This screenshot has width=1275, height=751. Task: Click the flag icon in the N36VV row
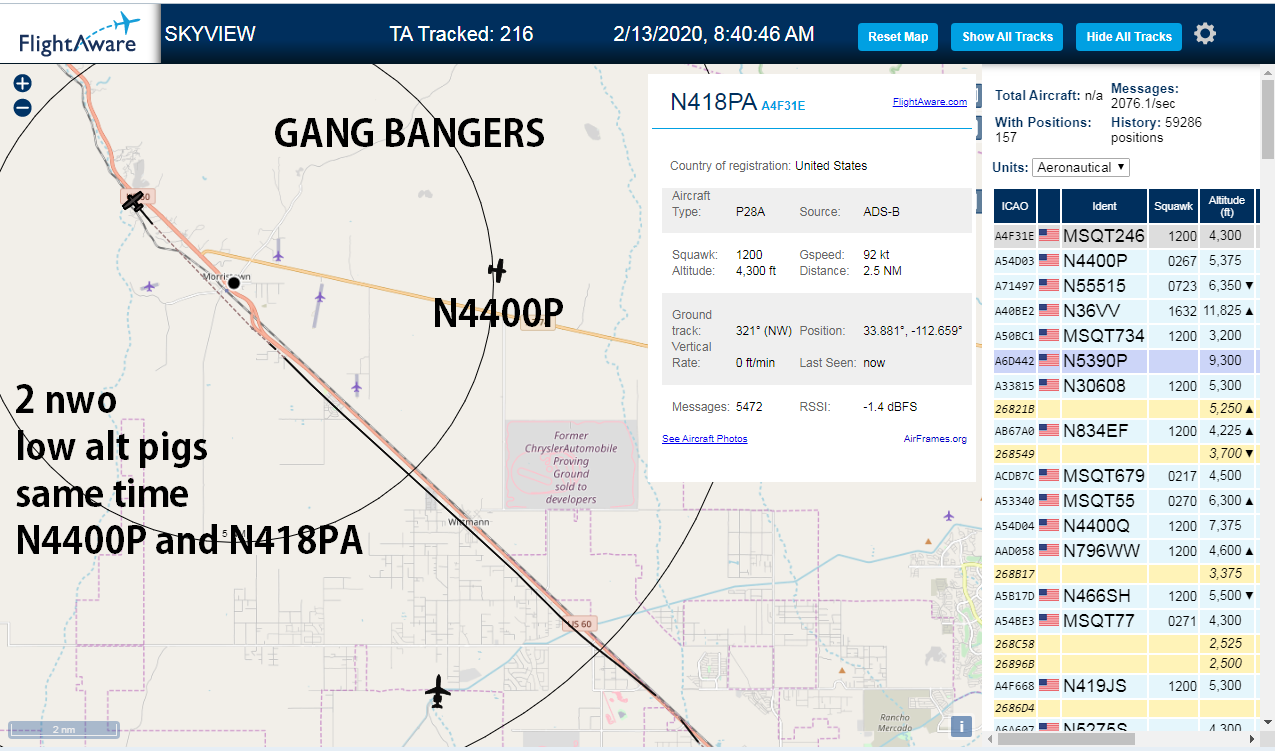click(1049, 311)
